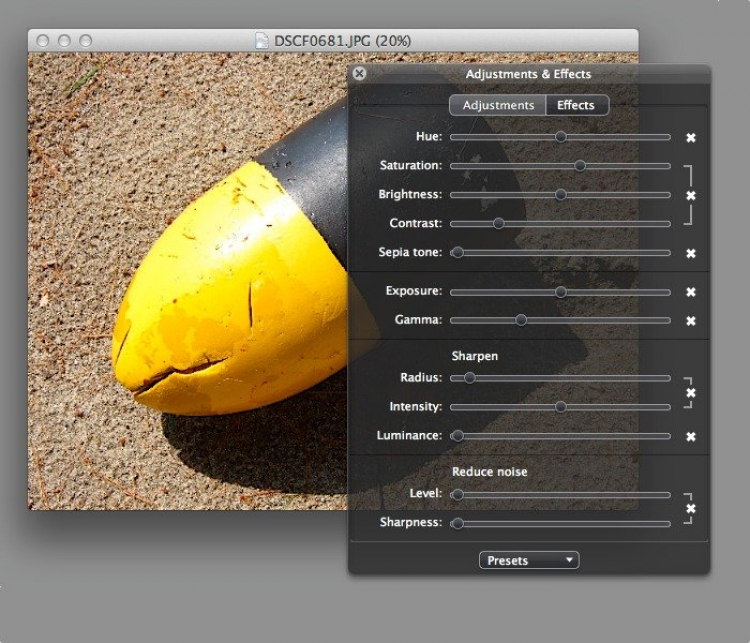
Task: Minimize the DSCF0681.JPG image window
Action: tap(64, 41)
